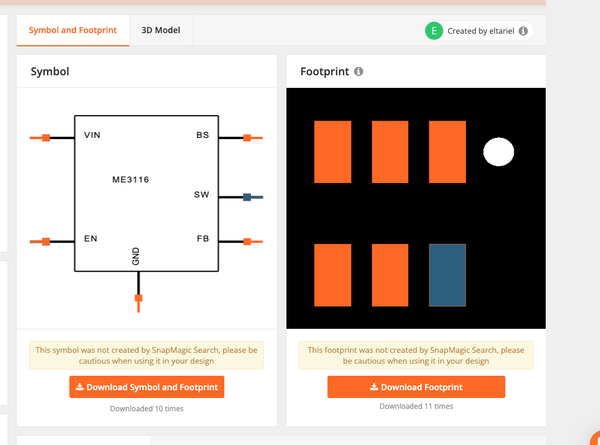Click the ME3116 symbol body
This screenshot has width=600, height=445.
coord(147,193)
